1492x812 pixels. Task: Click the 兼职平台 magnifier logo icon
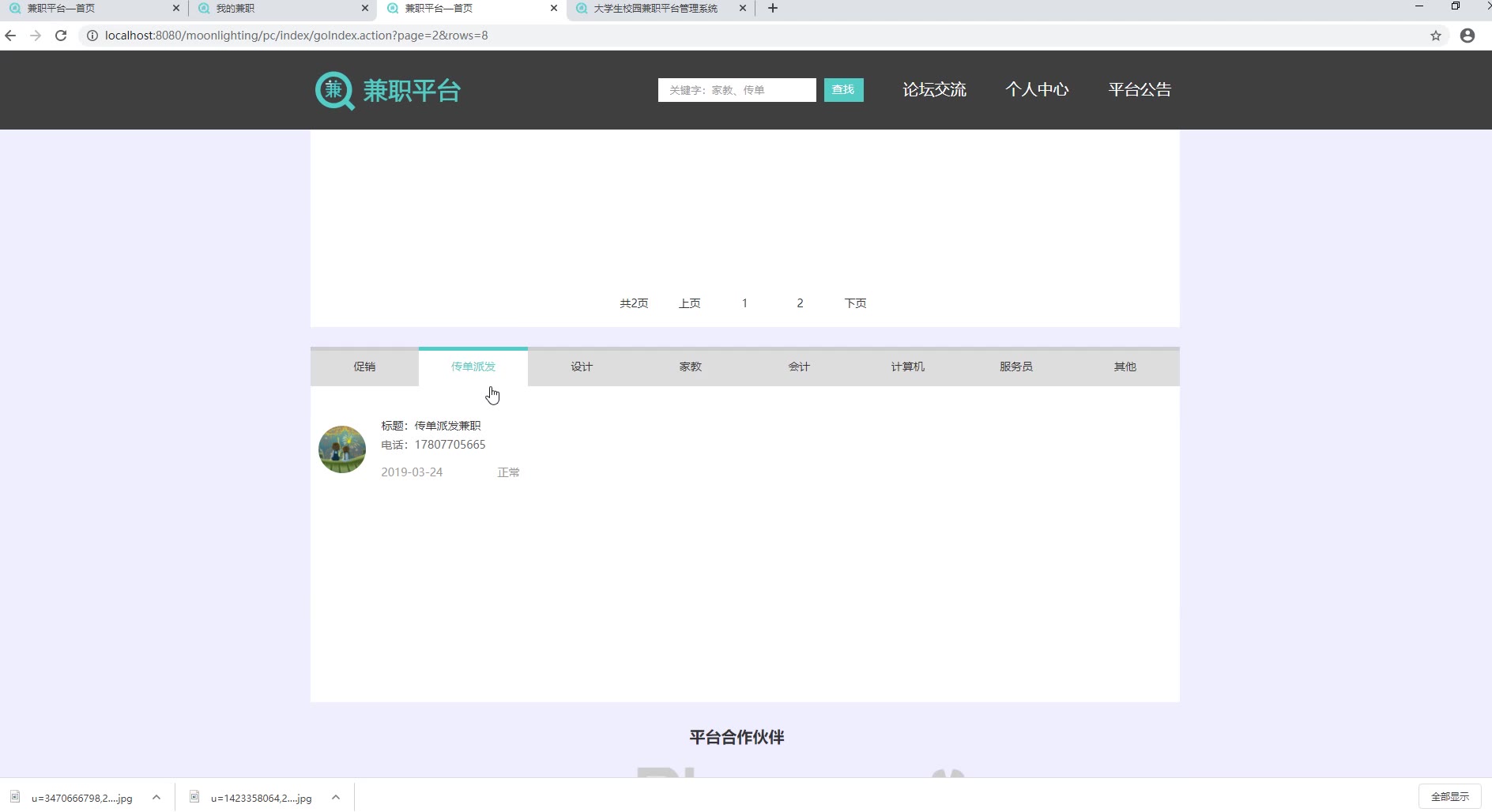pos(335,91)
